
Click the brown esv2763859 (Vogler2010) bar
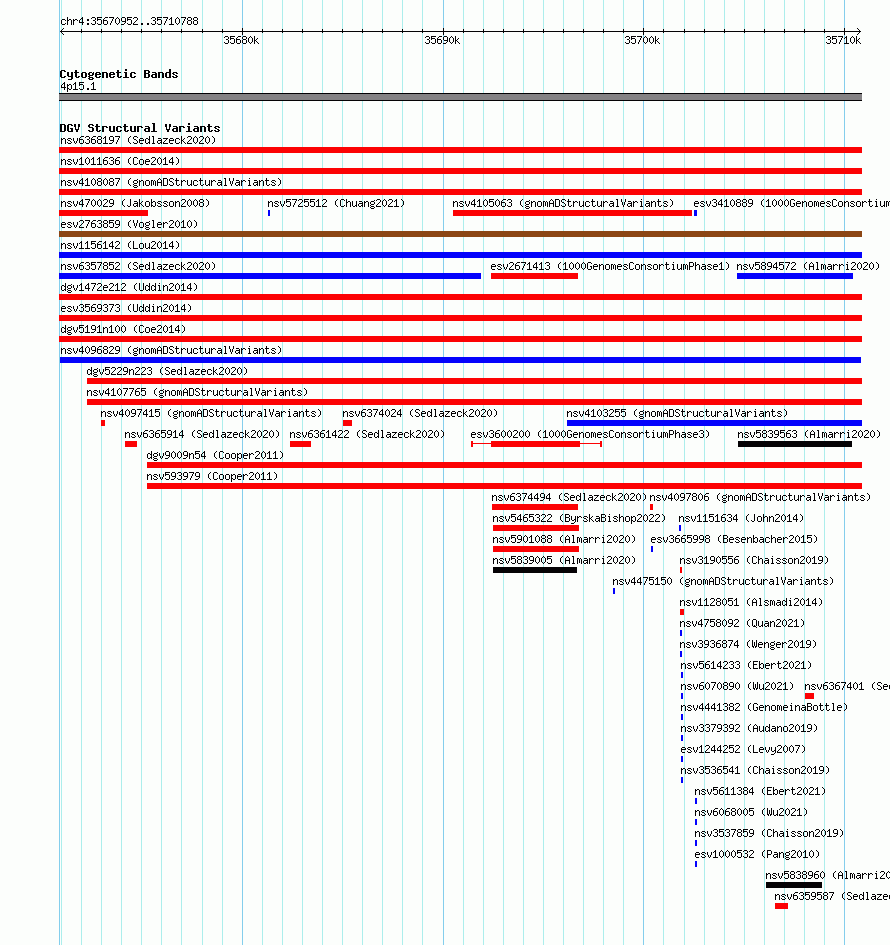(x=460, y=234)
